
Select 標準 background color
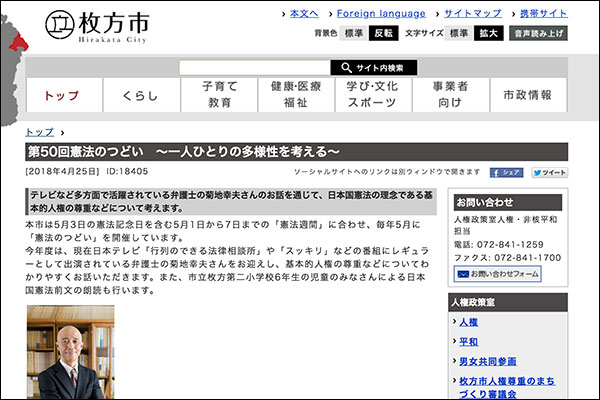coord(353,33)
